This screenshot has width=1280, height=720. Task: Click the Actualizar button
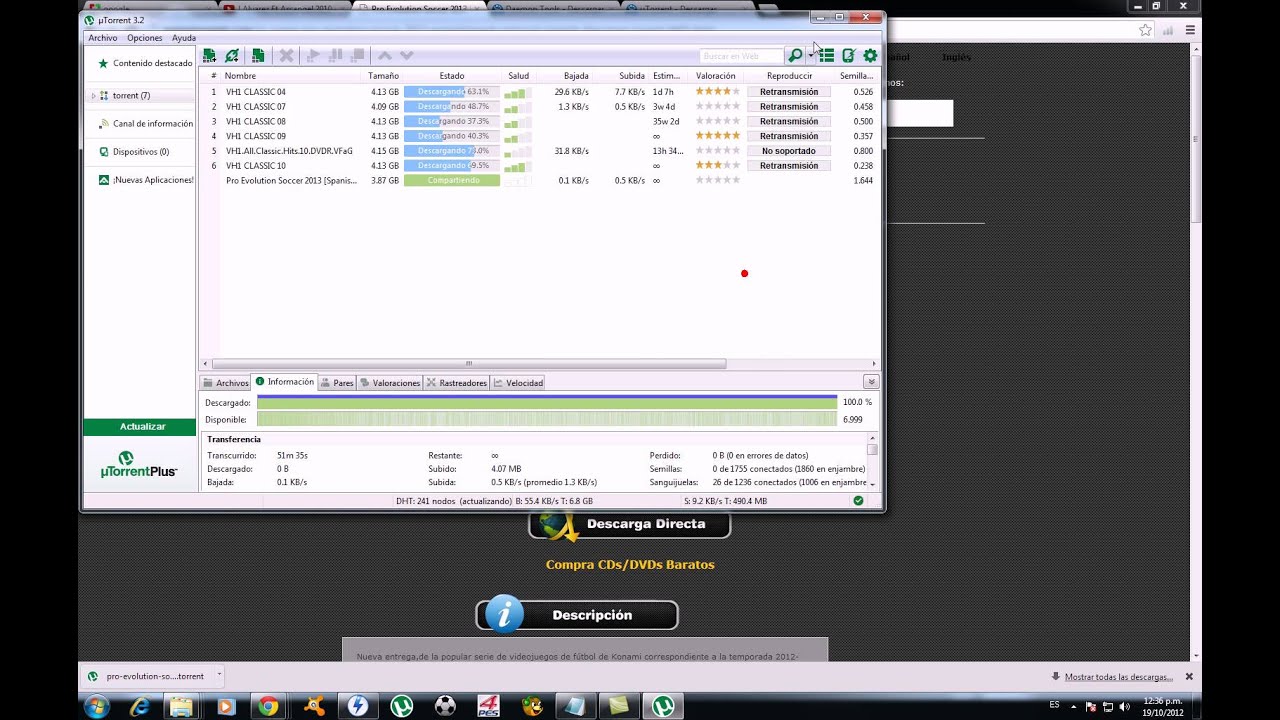[x=140, y=427]
